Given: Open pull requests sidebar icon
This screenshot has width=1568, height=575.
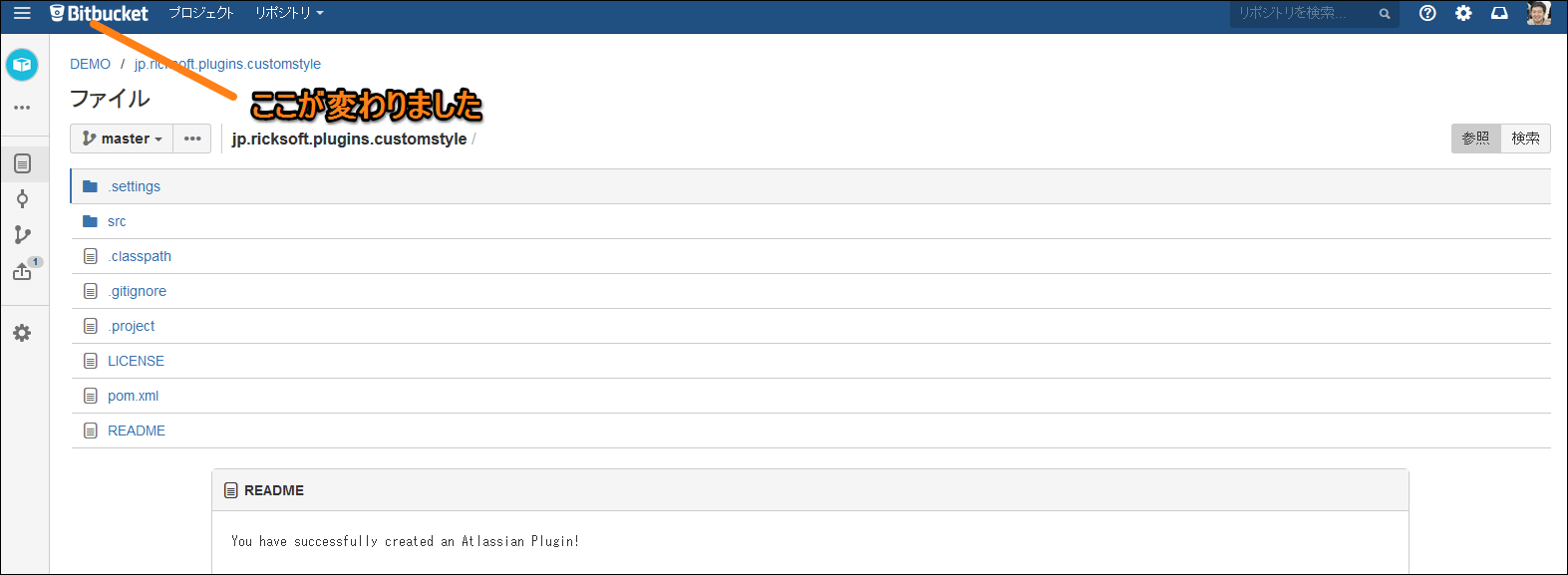Looking at the screenshot, I should pos(22,271).
